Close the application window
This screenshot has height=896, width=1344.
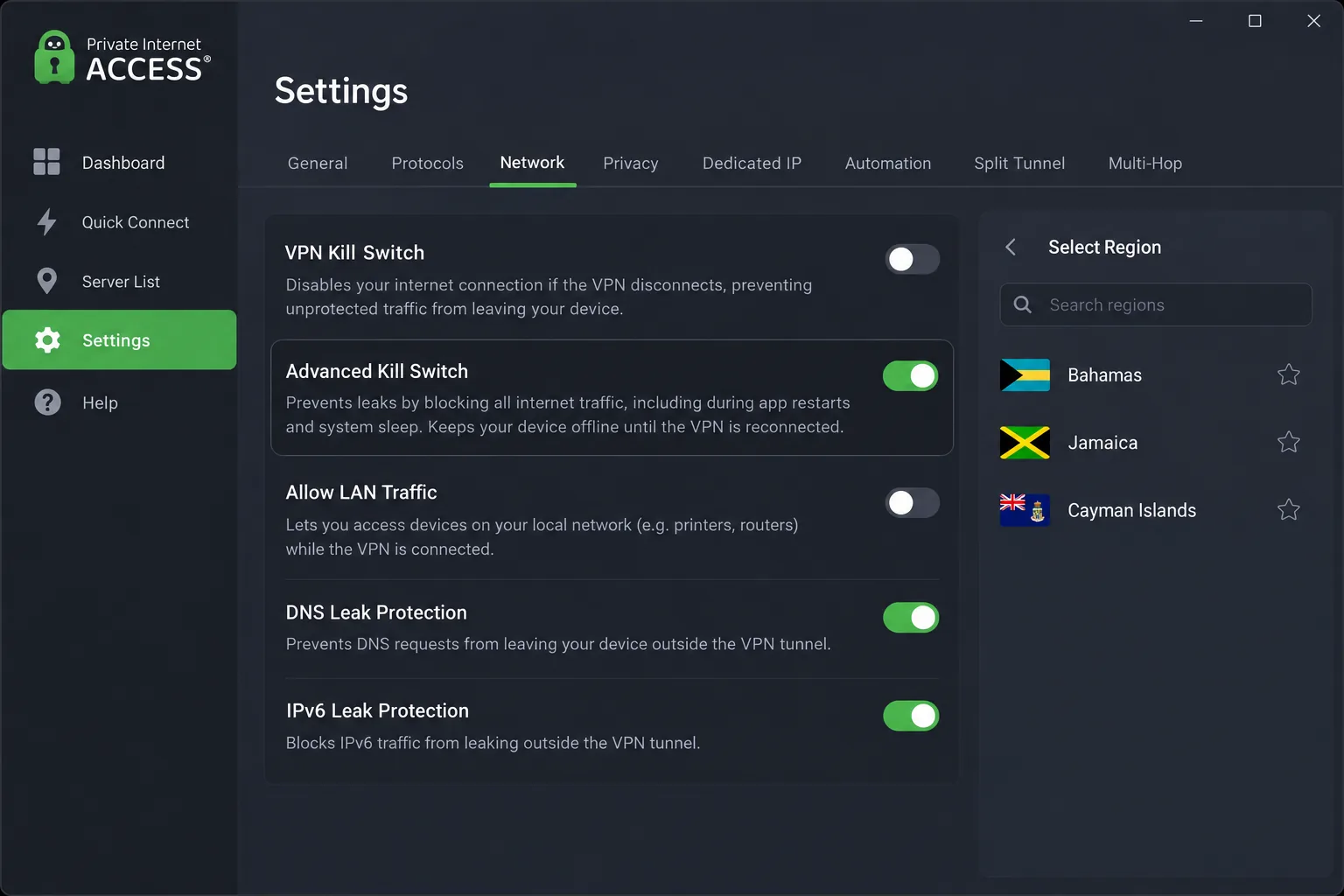[1313, 21]
